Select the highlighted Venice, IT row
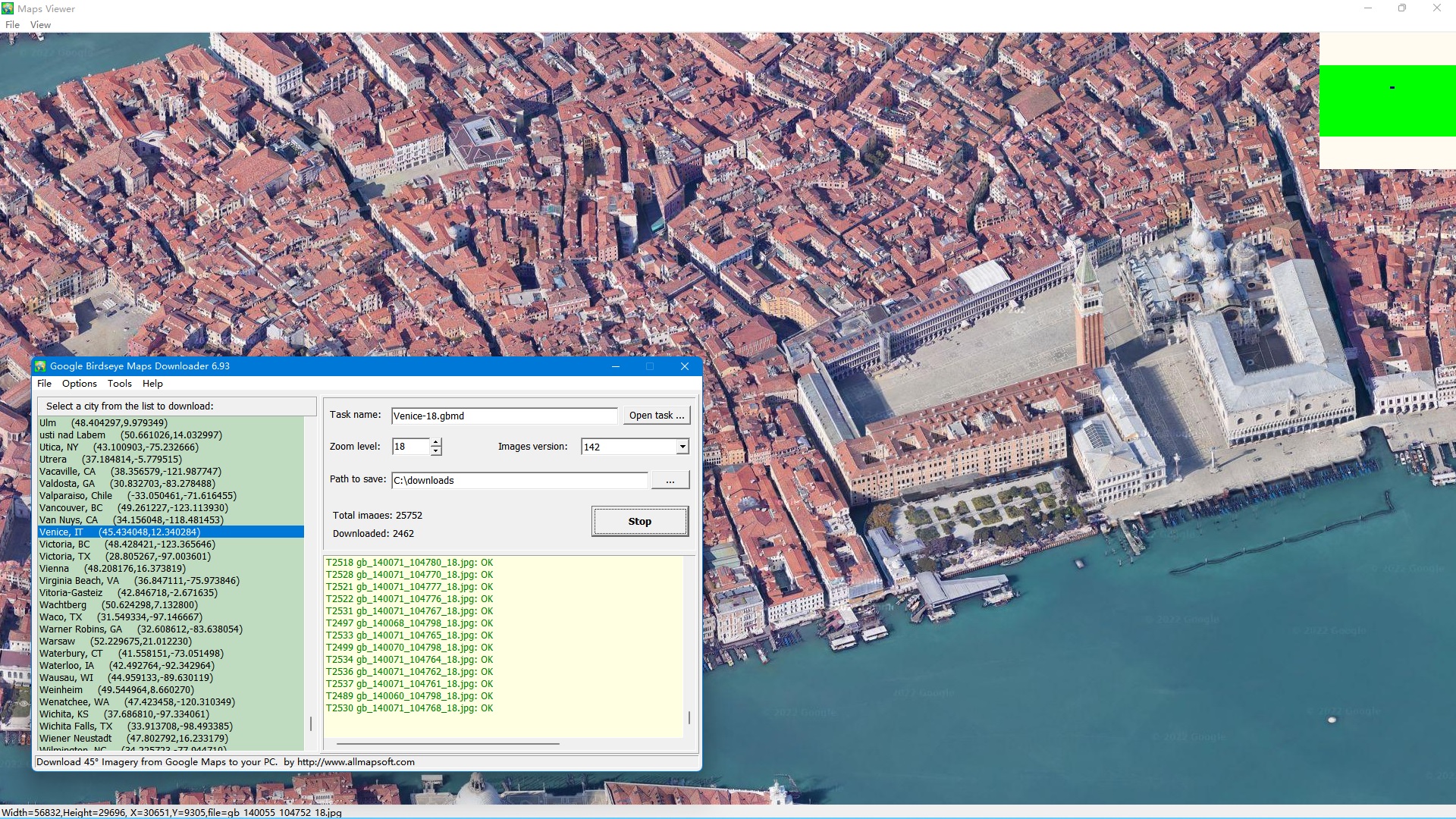 click(171, 532)
